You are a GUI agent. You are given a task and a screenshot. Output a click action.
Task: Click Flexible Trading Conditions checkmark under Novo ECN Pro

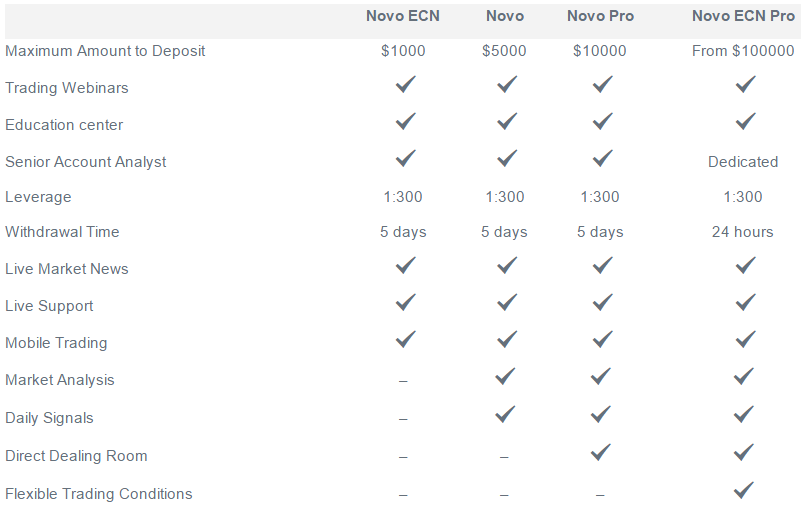[743, 490]
